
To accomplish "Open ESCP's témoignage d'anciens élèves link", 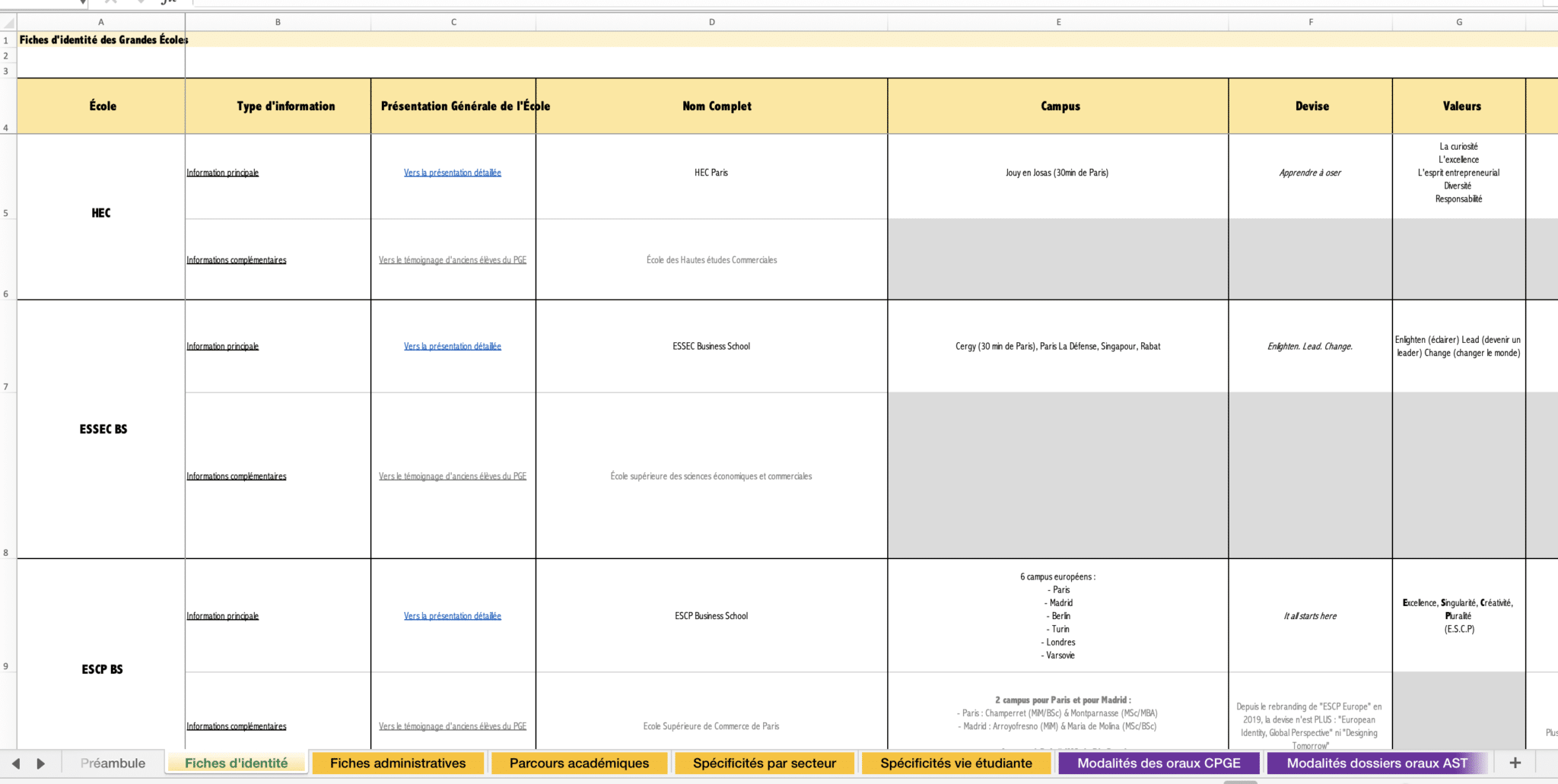I will click(x=453, y=726).
